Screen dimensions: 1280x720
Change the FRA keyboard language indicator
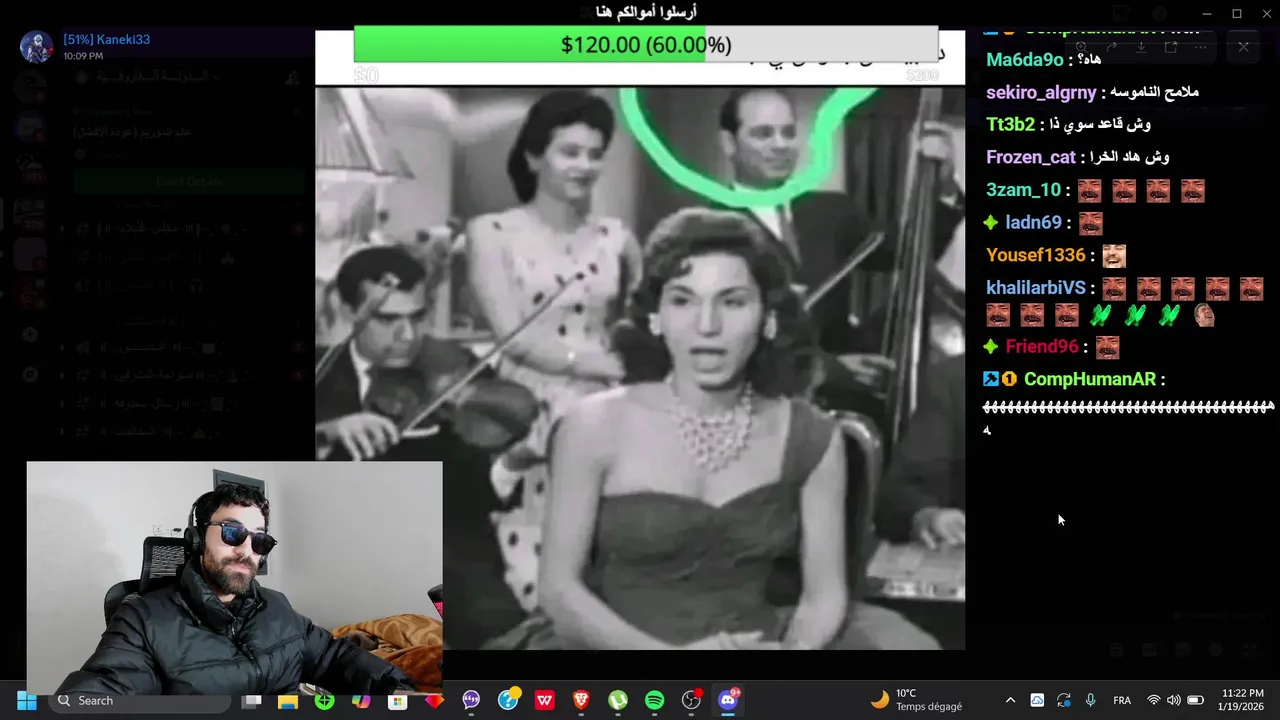1122,701
